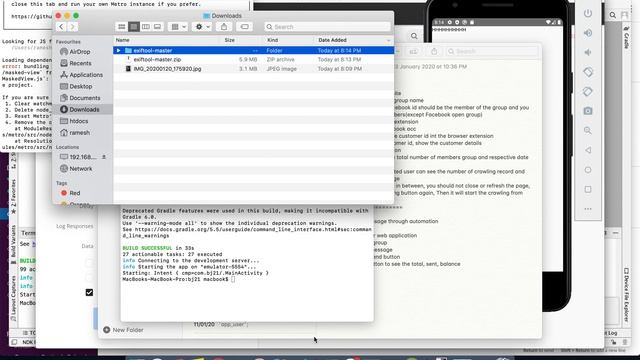
Task: Select the Red tag in sidebar
Action: pyautogui.click(x=71, y=193)
